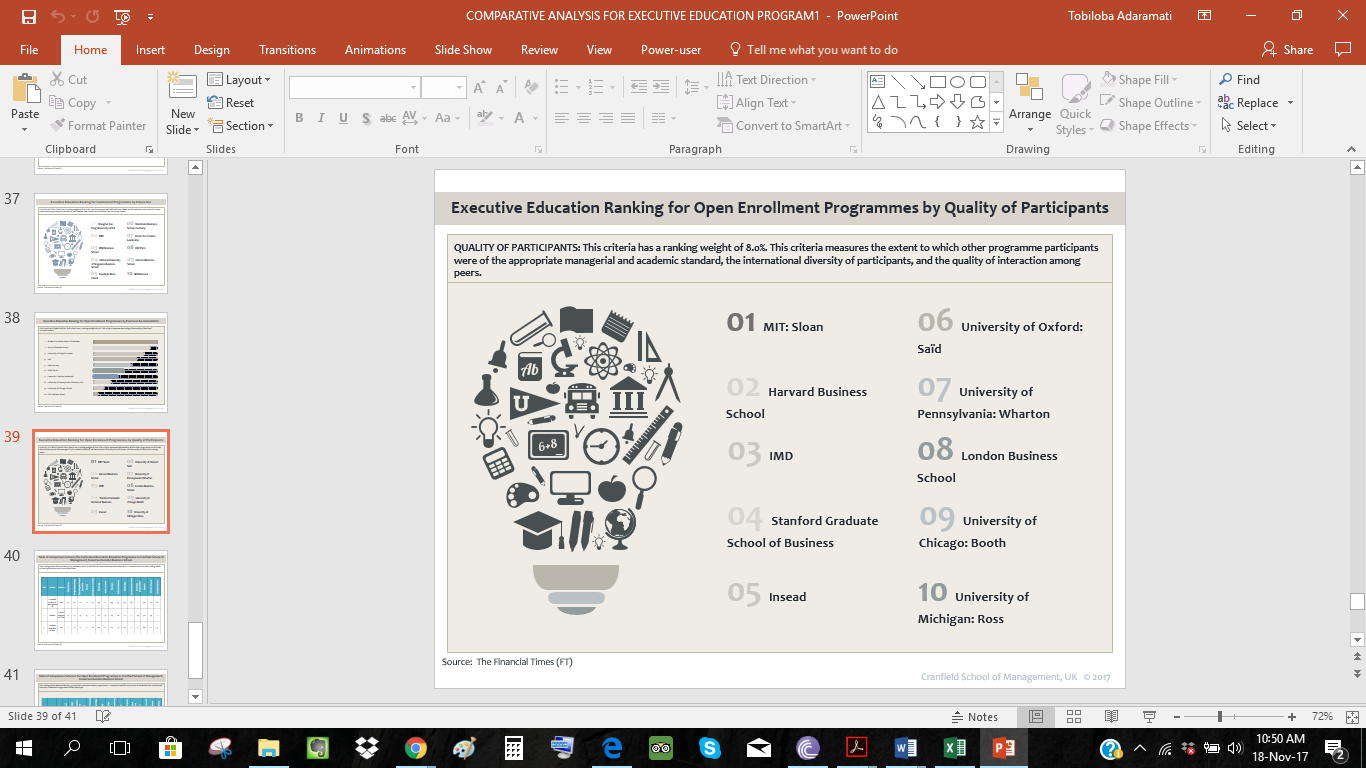Open Customize Quick Access Toolbar arrow
1366x768 pixels.
point(150,16)
